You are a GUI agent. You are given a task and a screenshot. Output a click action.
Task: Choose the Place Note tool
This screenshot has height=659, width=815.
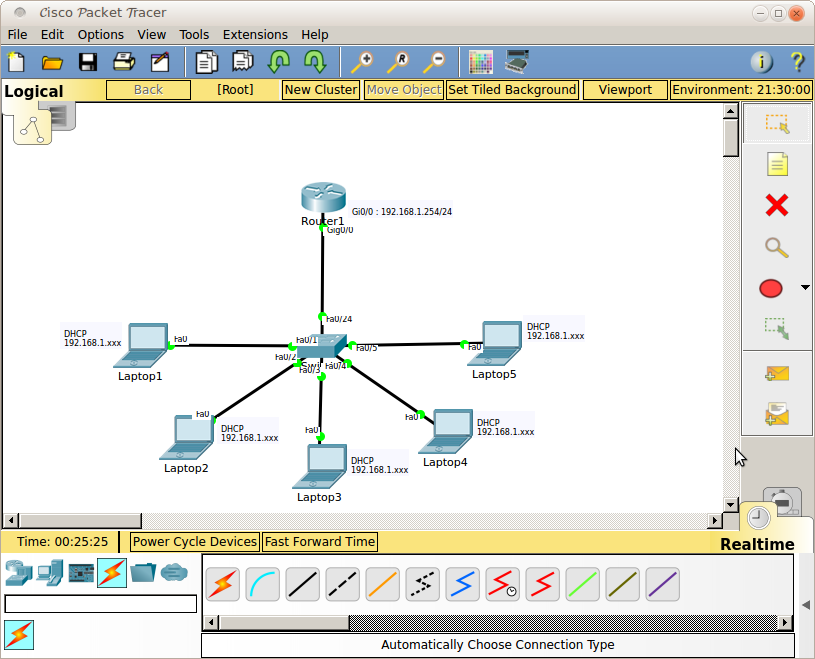point(777,164)
